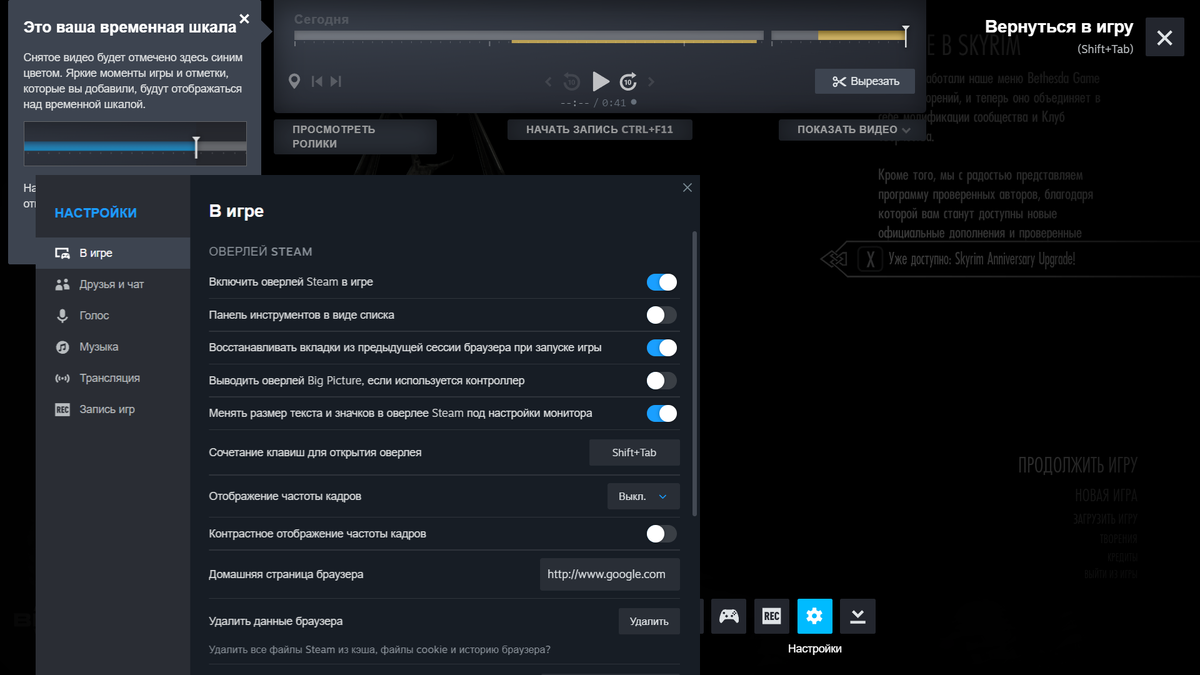Click НАЧАТЬ ЗАПИСЬ CTRL+F11 button
Viewport: 1200px width, 675px height.
[x=600, y=130]
